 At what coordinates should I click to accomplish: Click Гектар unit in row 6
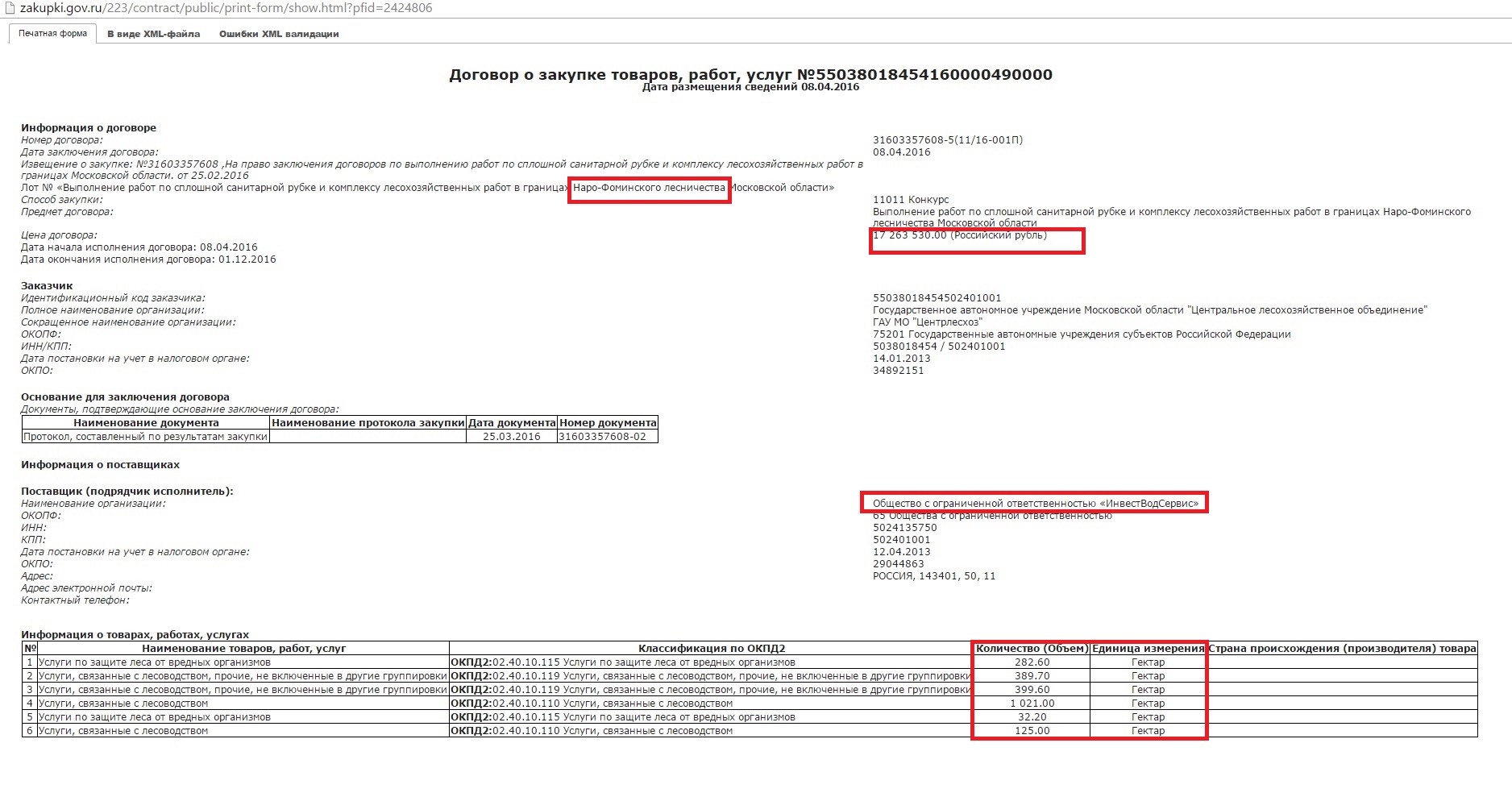[1148, 730]
